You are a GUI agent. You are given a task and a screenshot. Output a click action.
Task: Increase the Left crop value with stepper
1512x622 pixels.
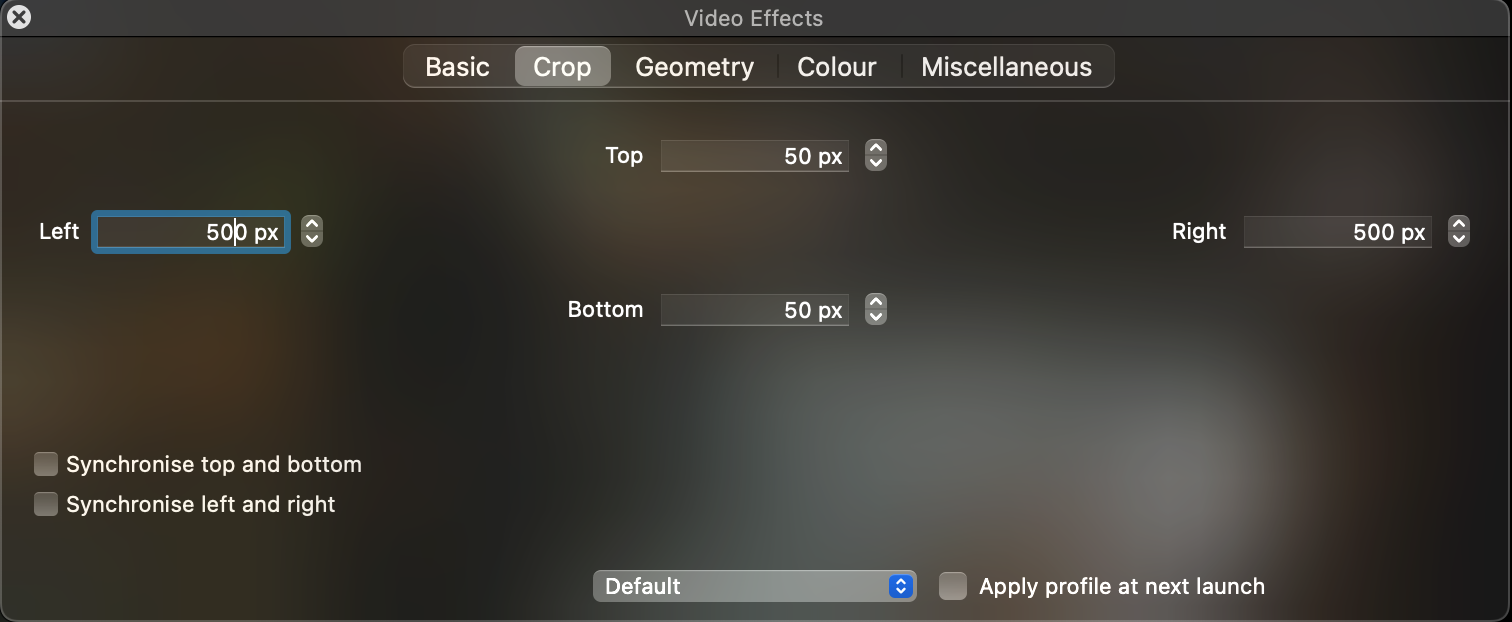312,225
